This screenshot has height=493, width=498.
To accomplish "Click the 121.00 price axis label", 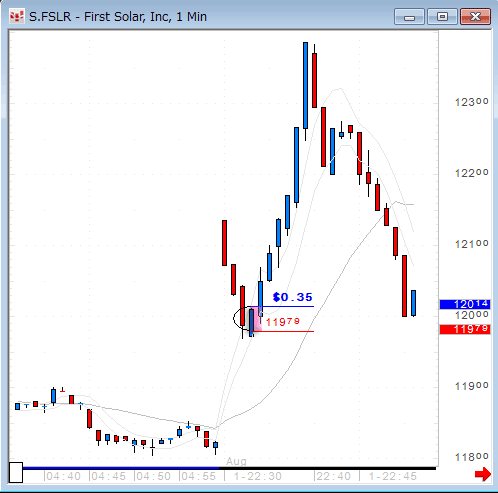I will coord(472,244).
